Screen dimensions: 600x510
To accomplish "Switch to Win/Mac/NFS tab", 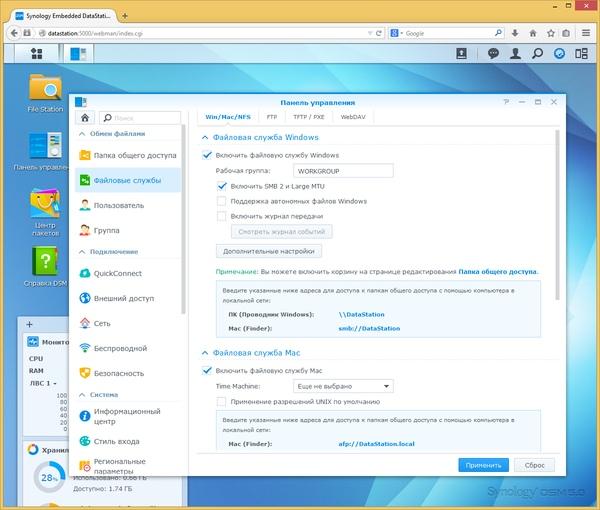I will (x=228, y=117).
